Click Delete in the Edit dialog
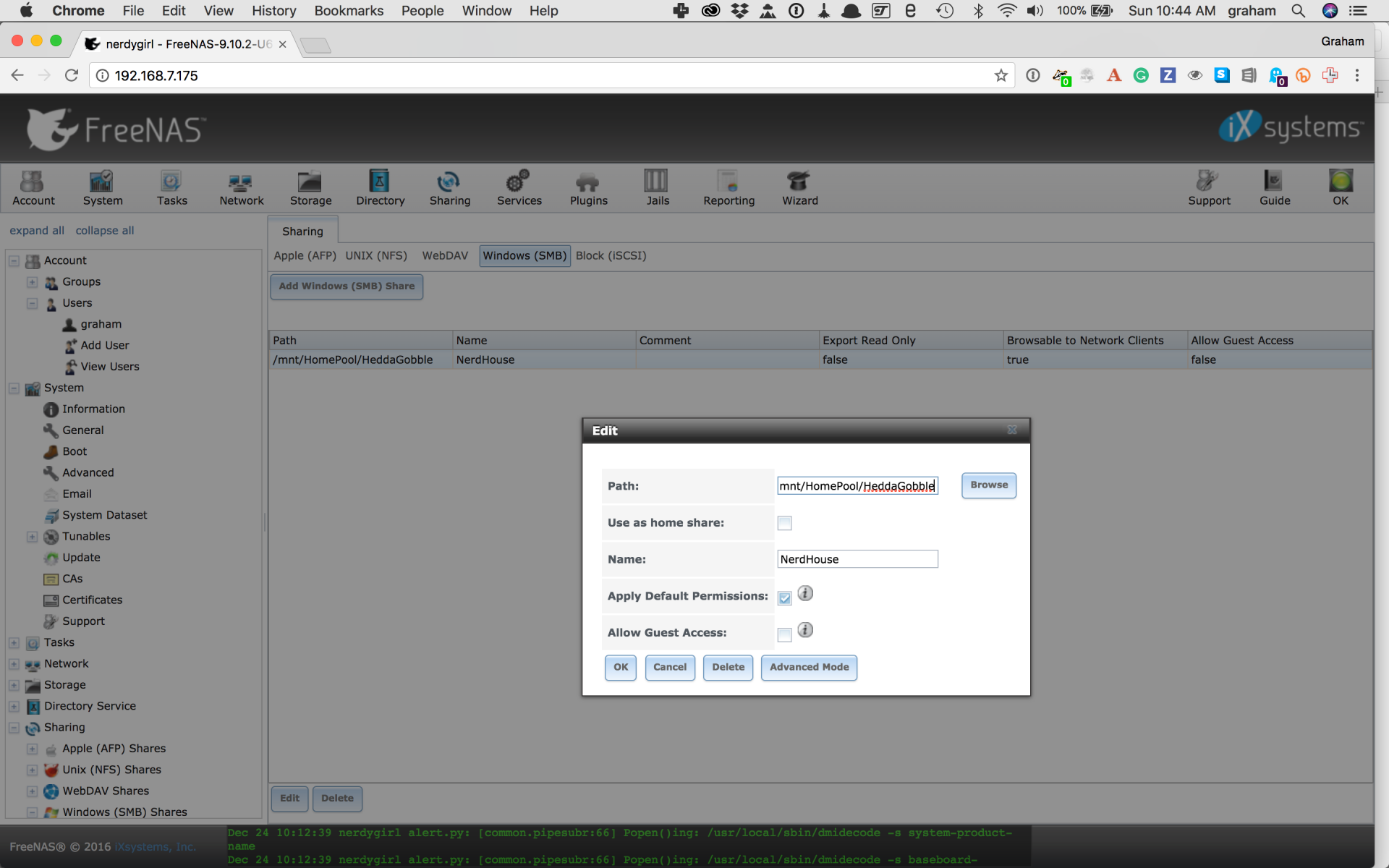 [728, 667]
